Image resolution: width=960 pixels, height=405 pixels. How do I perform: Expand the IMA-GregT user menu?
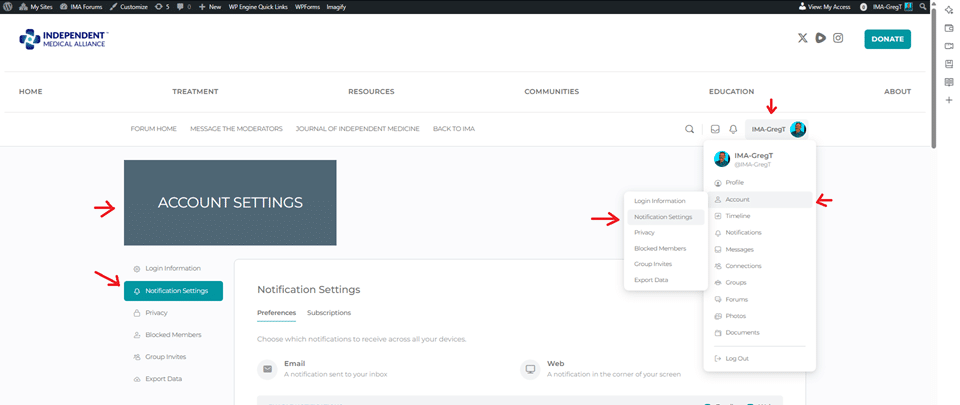(x=778, y=129)
